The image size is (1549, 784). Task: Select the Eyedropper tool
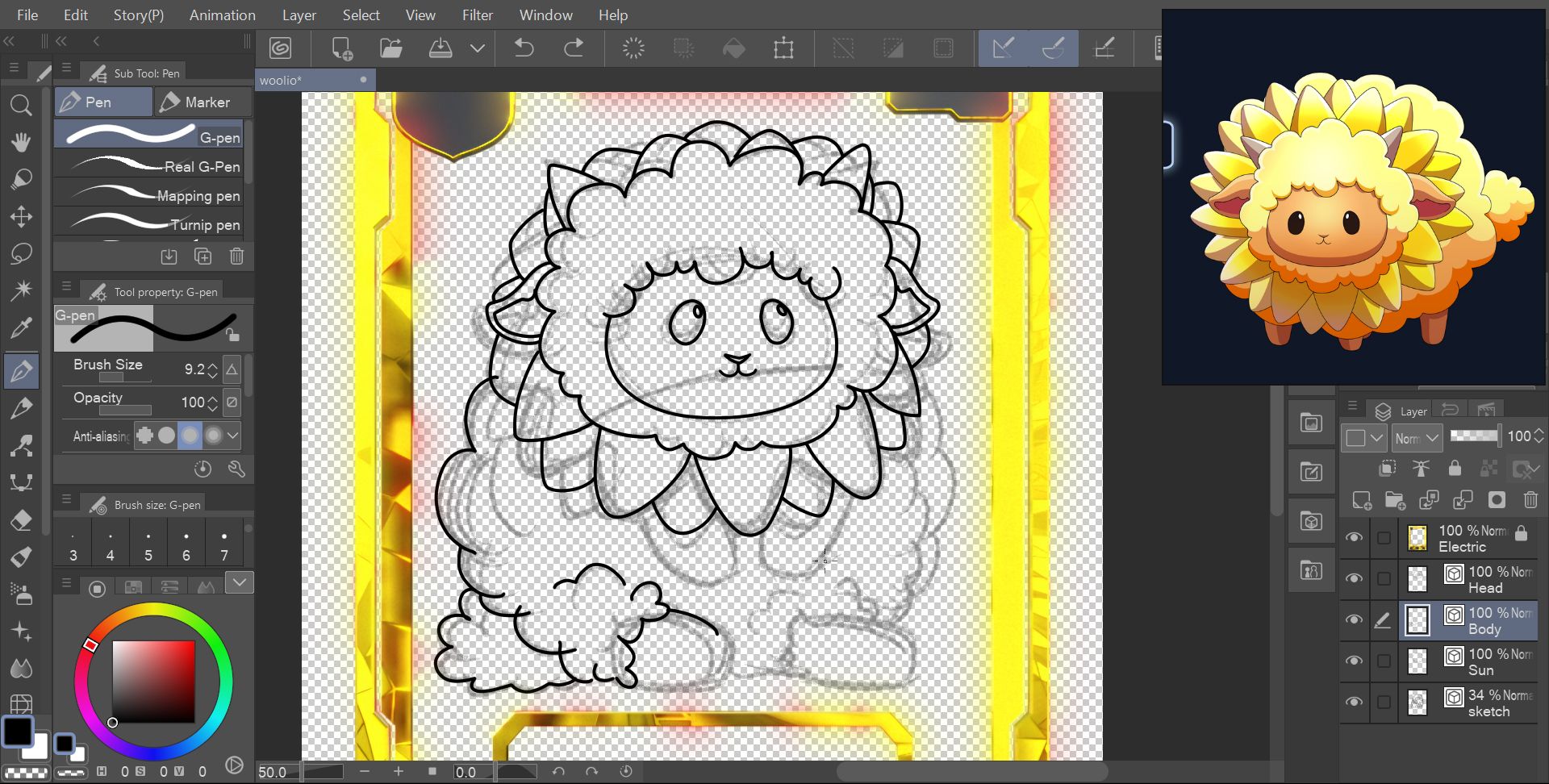[x=21, y=328]
